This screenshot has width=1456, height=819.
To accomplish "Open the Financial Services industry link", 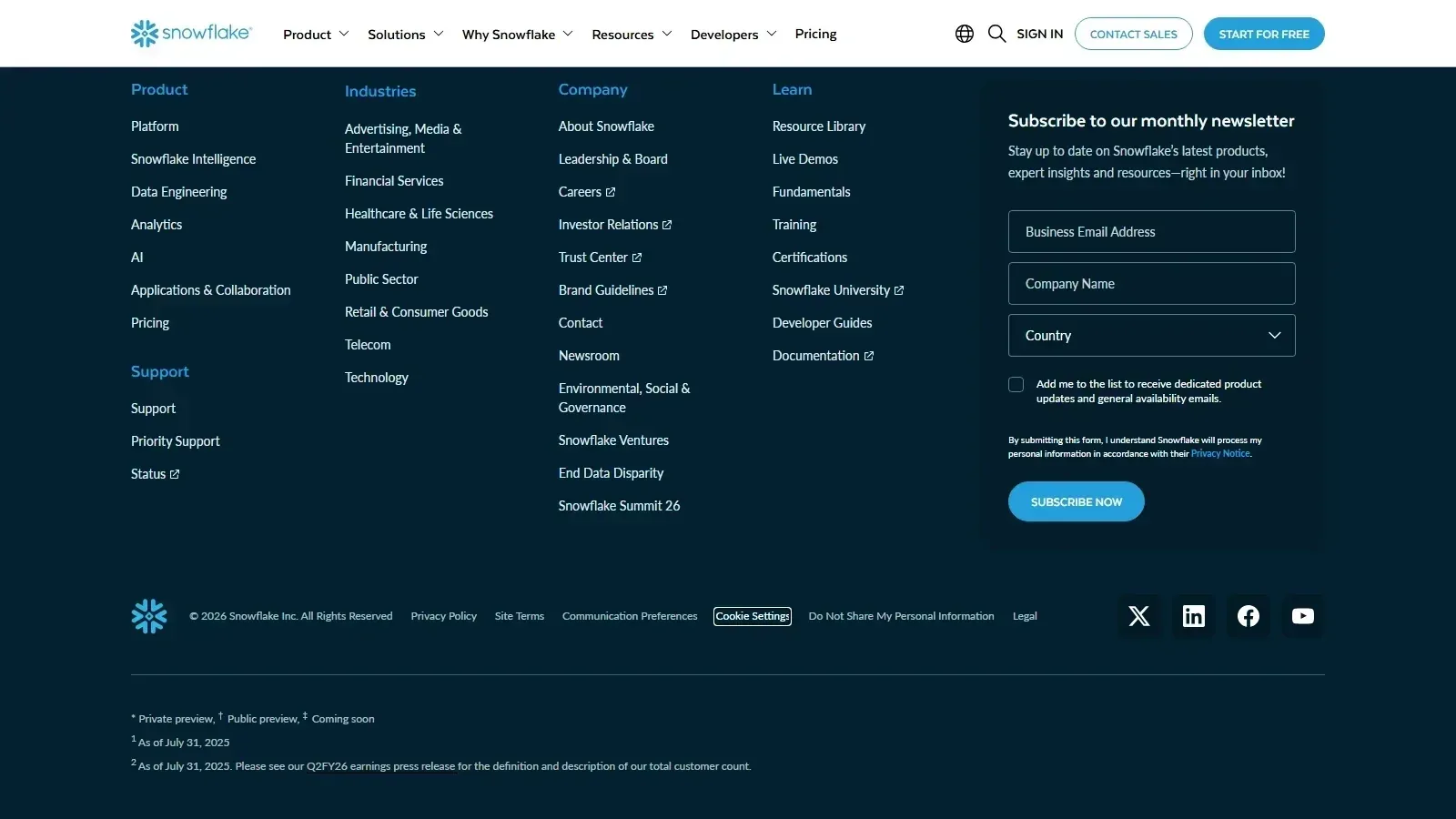I will (394, 181).
